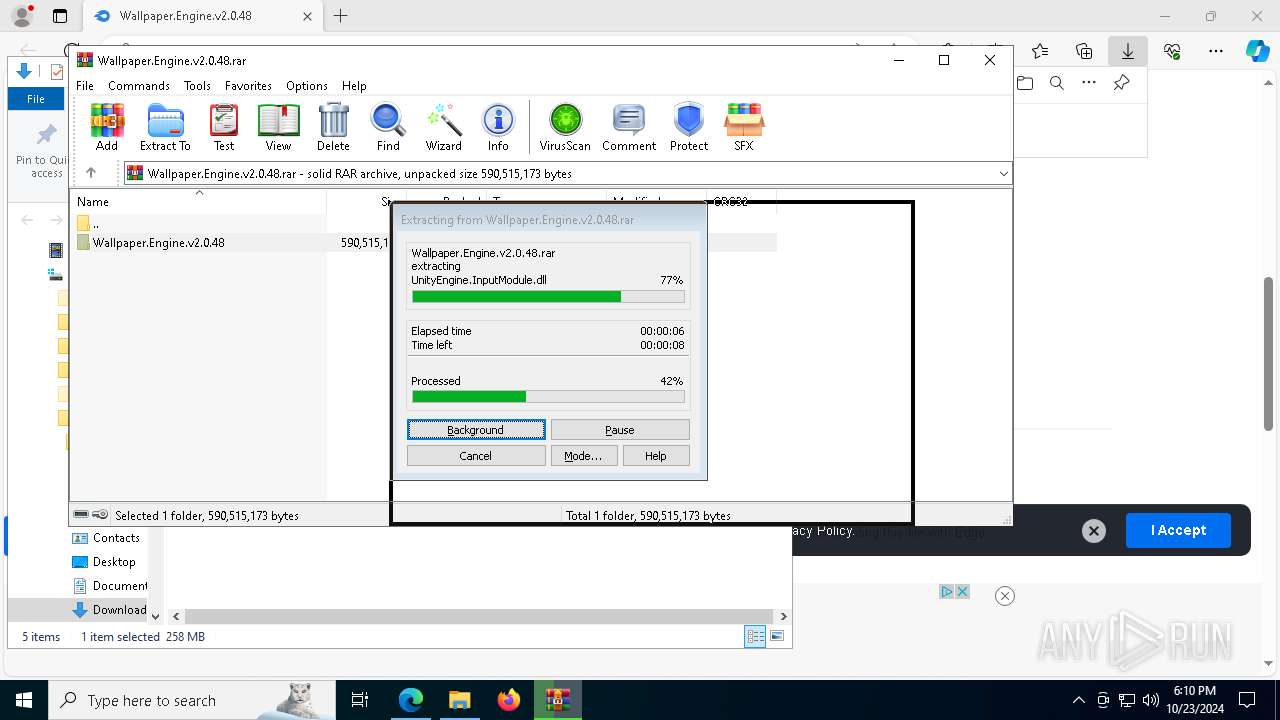Click Processed total progress bar
Screen dimensions: 1280x720
pyautogui.click(x=548, y=397)
